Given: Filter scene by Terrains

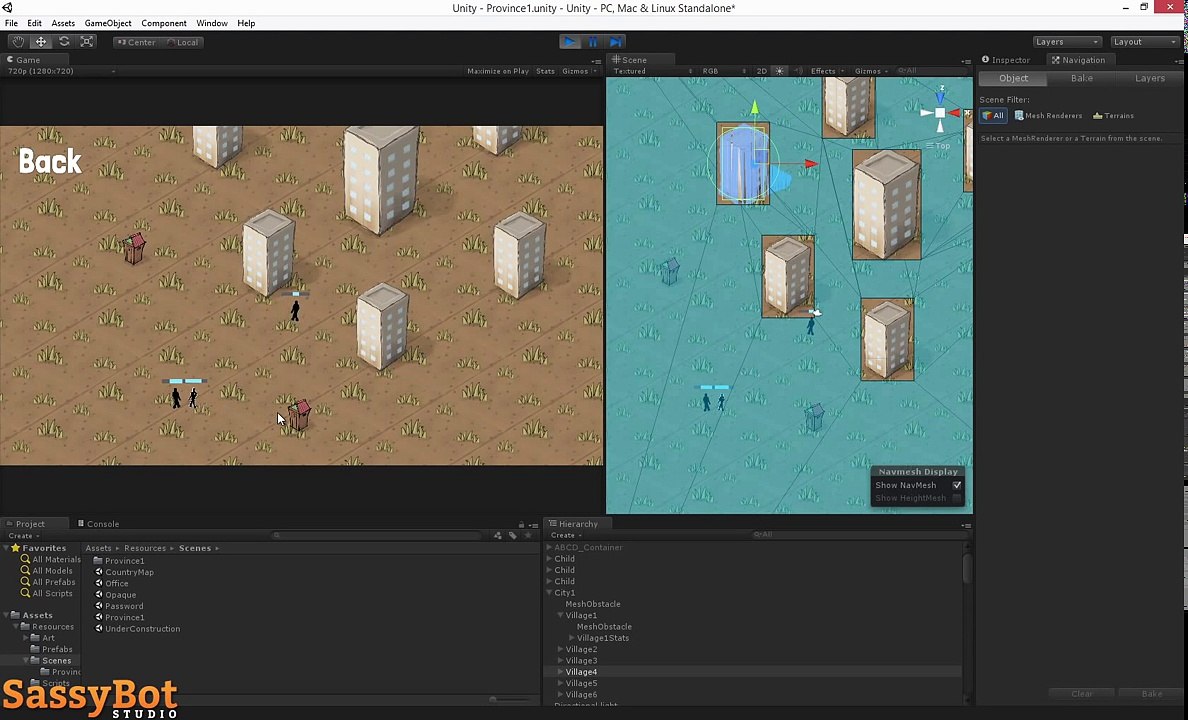Looking at the screenshot, I should point(1113,116).
